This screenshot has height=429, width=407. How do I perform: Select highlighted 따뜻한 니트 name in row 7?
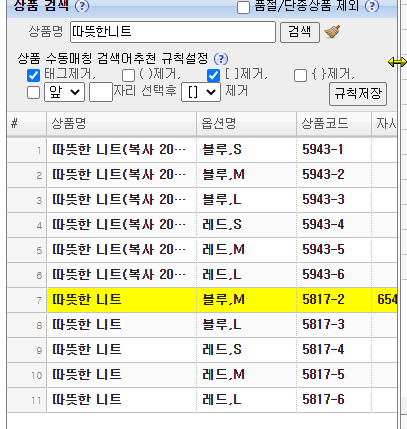pos(122,300)
